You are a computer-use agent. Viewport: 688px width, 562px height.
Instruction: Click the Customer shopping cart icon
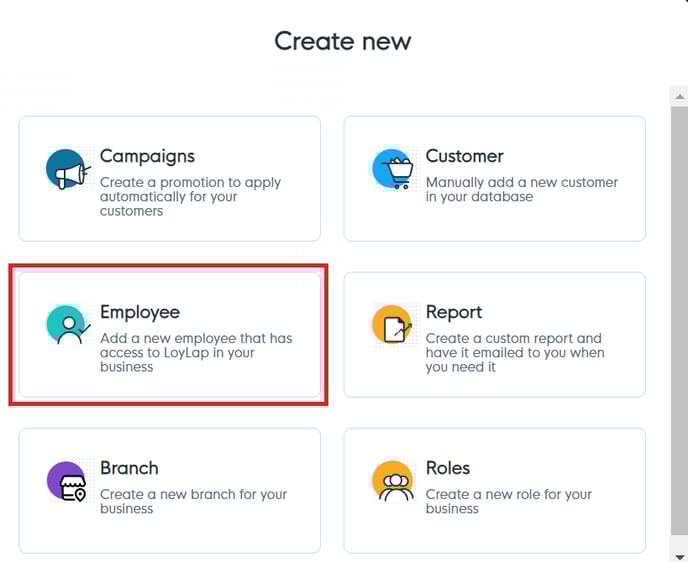click(x=392, y=170)
